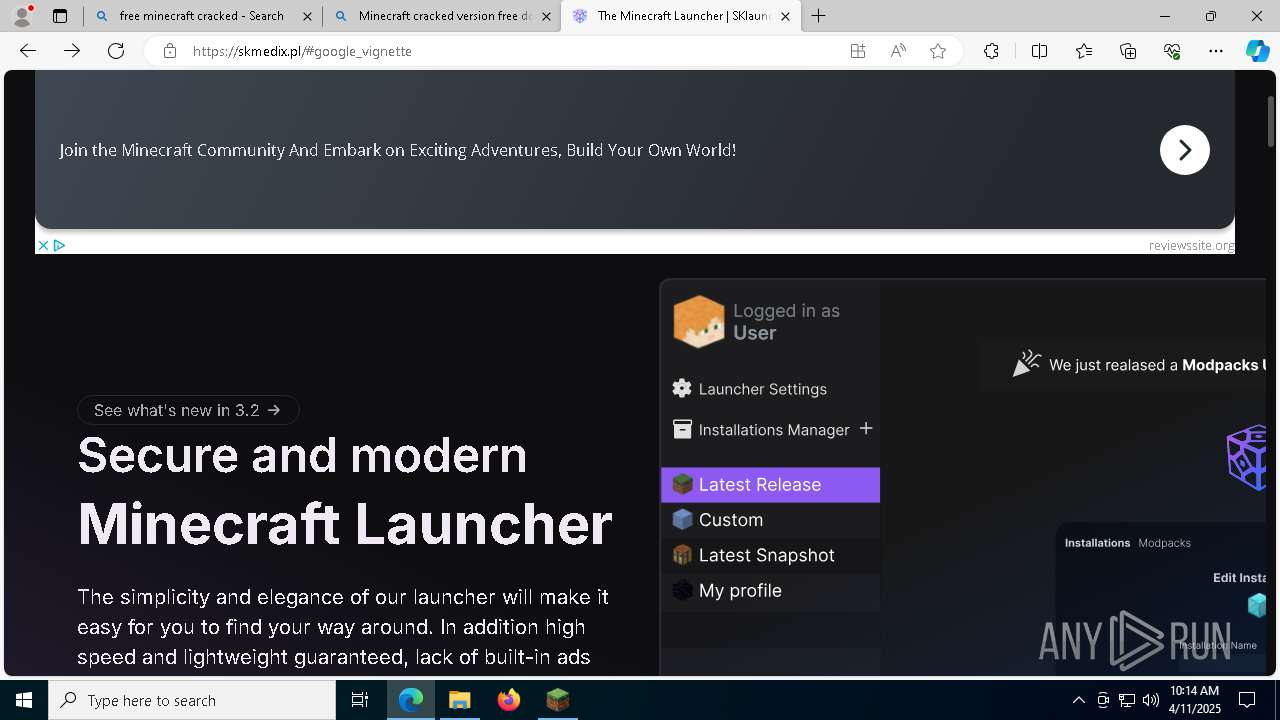Open Launcher Settings gear entry

(x=750, y=389)
